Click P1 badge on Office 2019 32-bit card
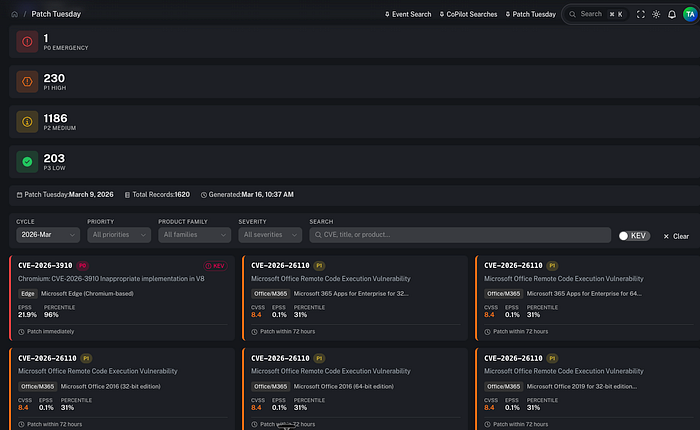 (552, 359)
